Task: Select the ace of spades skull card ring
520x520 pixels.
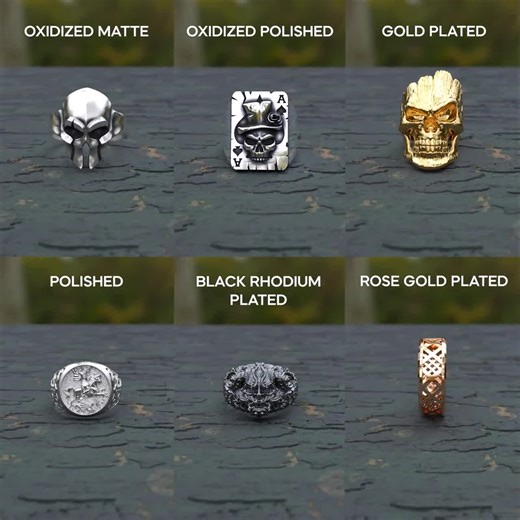Action: (x=260, y=130)
